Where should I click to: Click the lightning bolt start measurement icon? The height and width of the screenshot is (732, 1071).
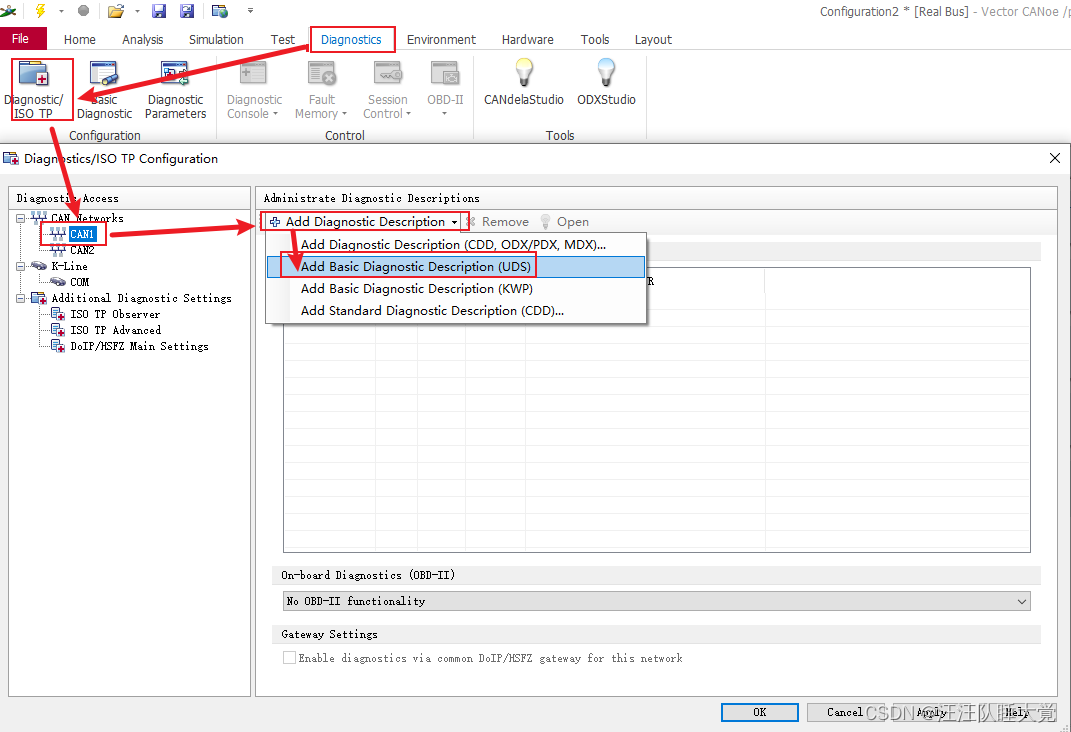[40, 11]
